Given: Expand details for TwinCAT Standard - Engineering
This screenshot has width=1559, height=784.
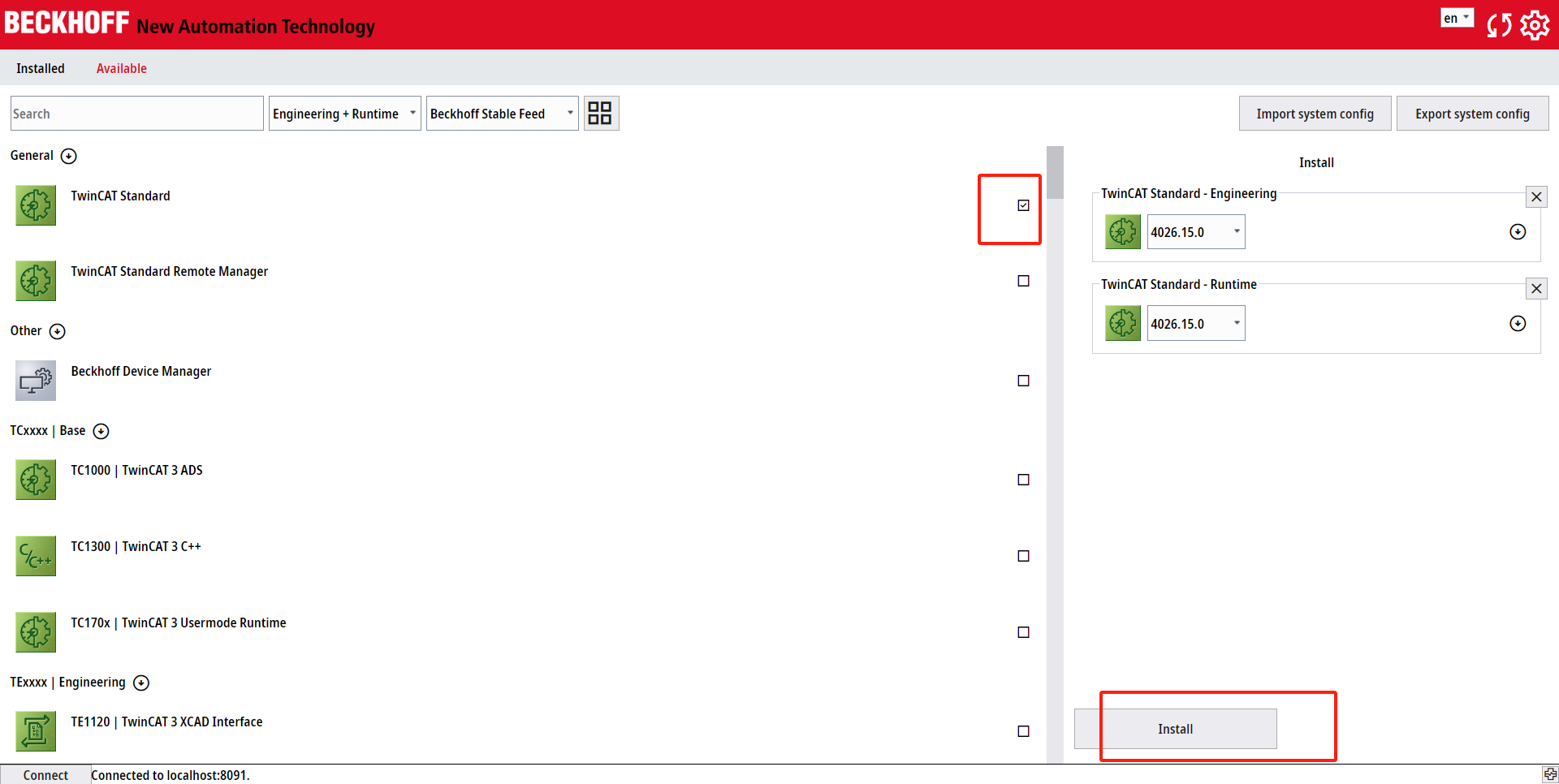Looking at the screenshot, I should [x=1518, y=232].
